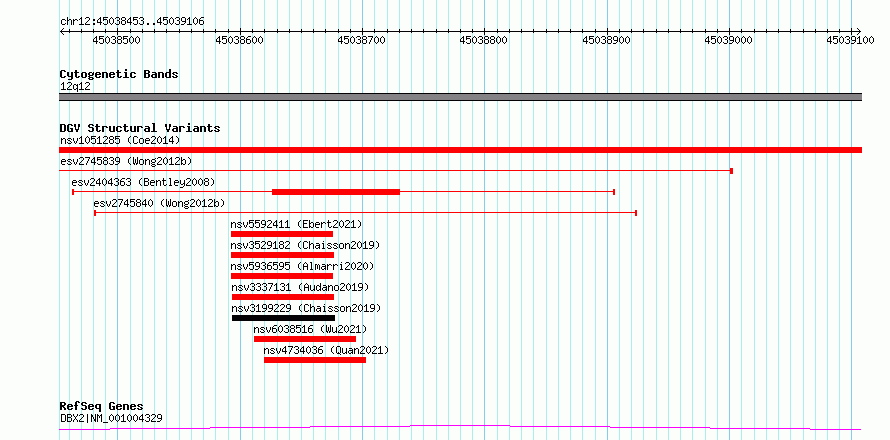The image size is (890, 440).
Task: Click the nsv5936595 (Almarri2020) label
Action: [302, 266]
